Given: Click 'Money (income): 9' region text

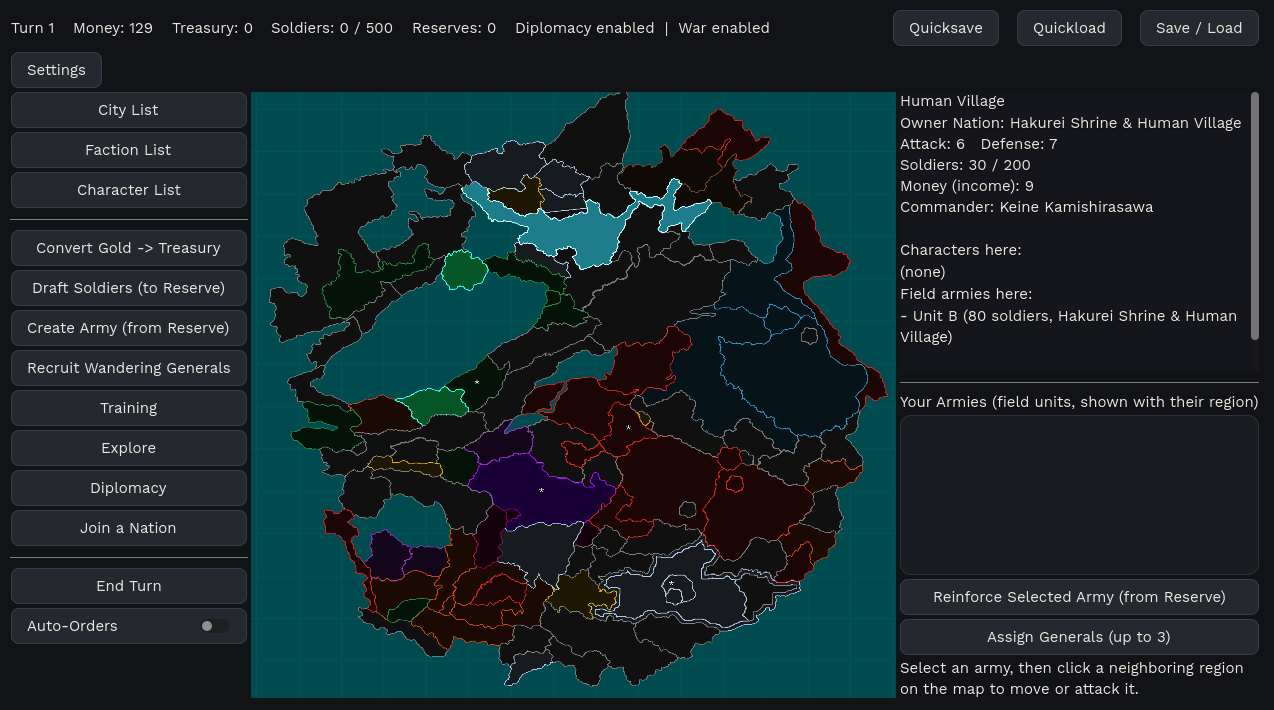Looking at the screenshot, I should pos(967,186).
